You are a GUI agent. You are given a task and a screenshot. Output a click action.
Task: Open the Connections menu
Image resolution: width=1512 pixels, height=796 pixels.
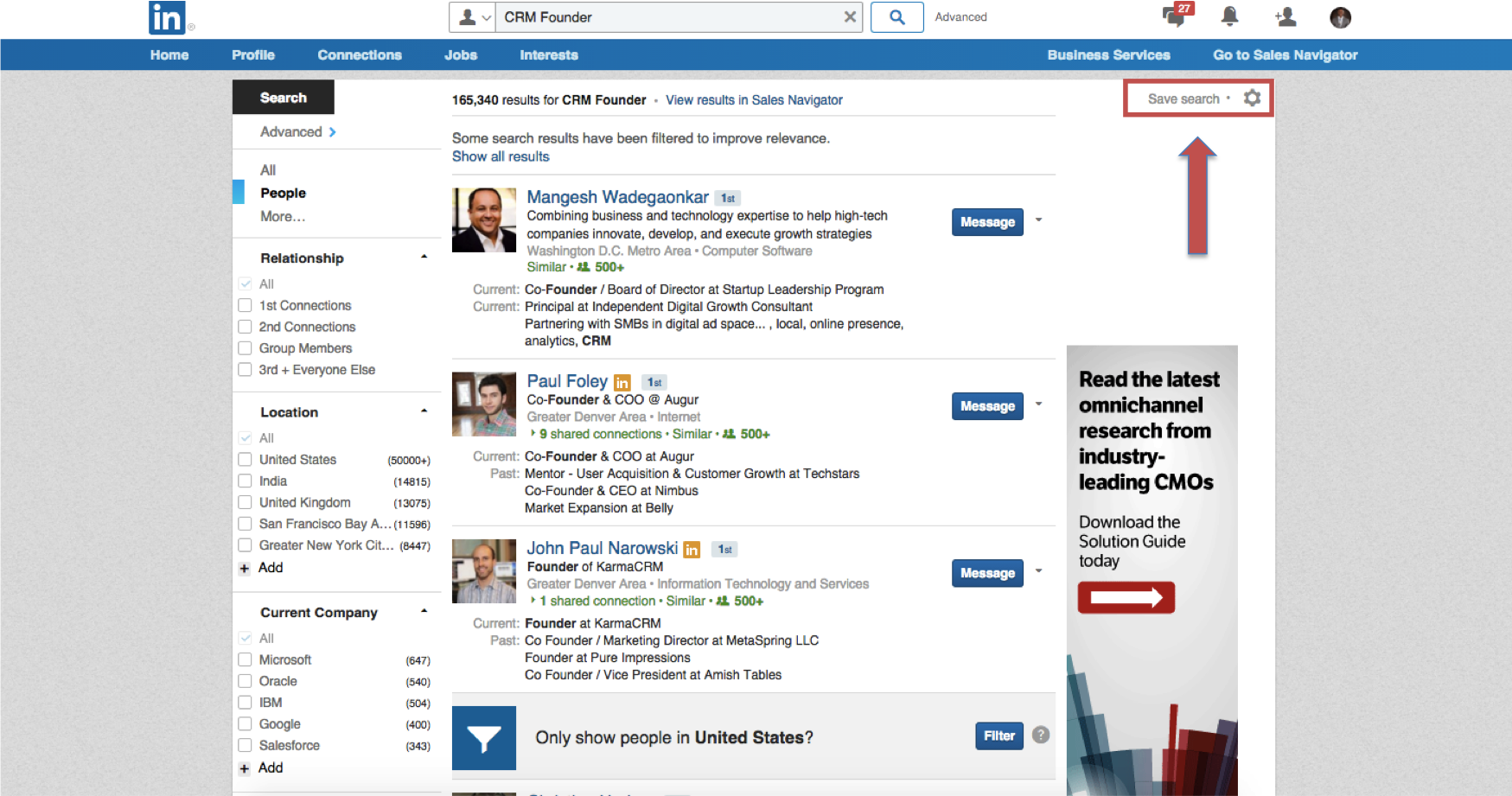pos(359,55)
